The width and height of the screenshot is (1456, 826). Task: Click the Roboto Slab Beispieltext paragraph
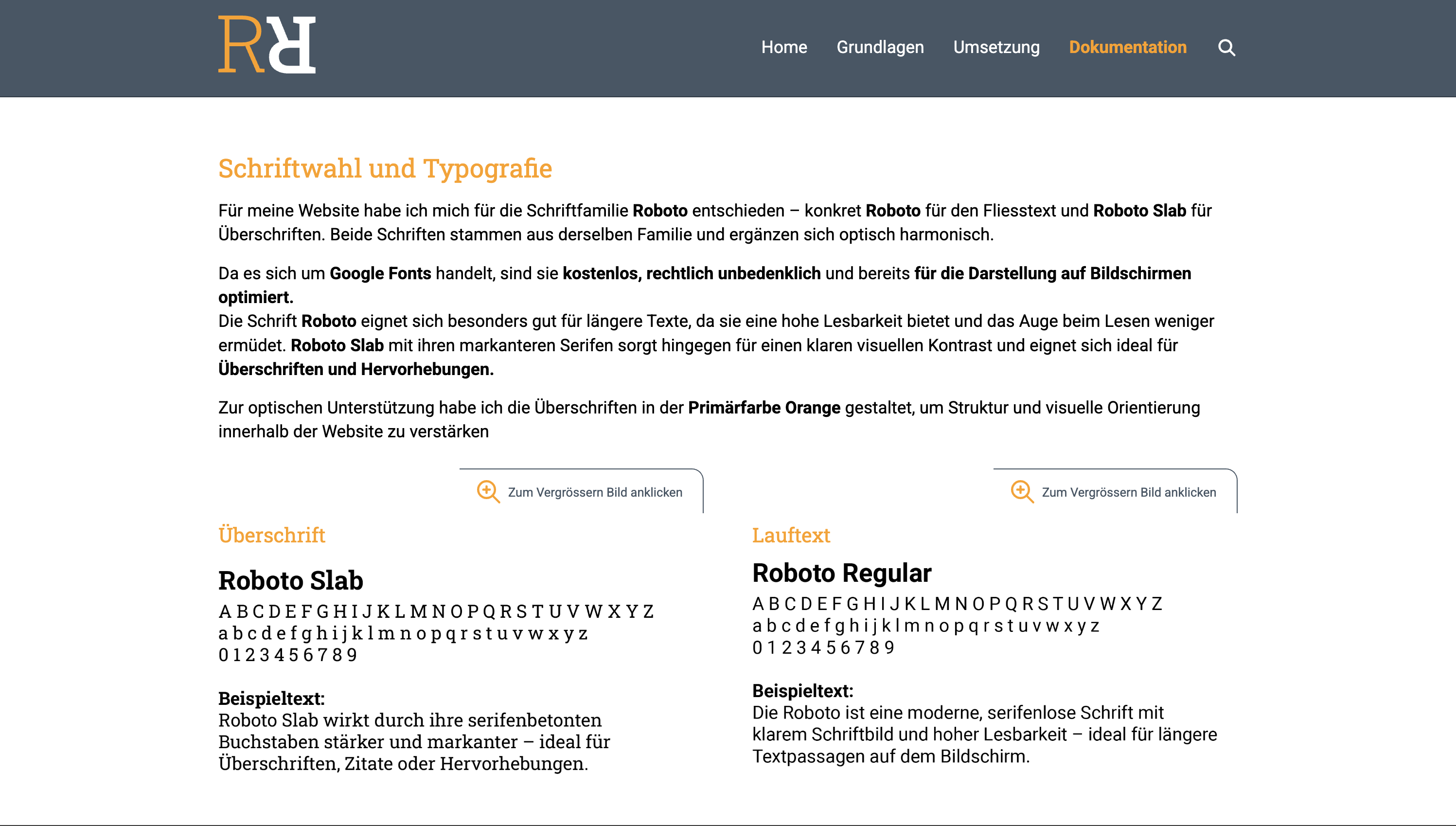point(414,741)
